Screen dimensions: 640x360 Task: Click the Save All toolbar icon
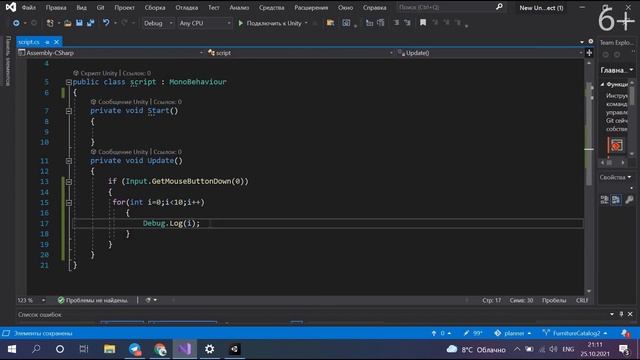pos(90,23)
